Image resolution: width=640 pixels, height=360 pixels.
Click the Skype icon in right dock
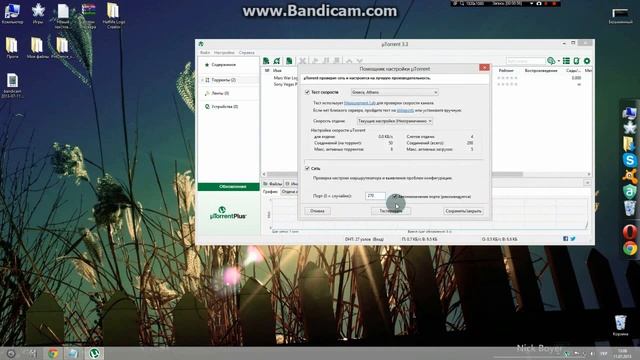click(x=630, y=160)
